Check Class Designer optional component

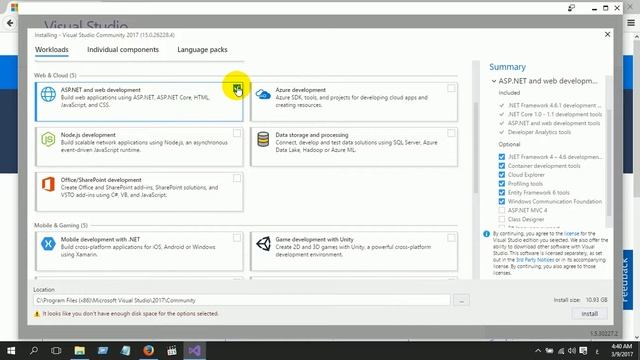(502, 219)
